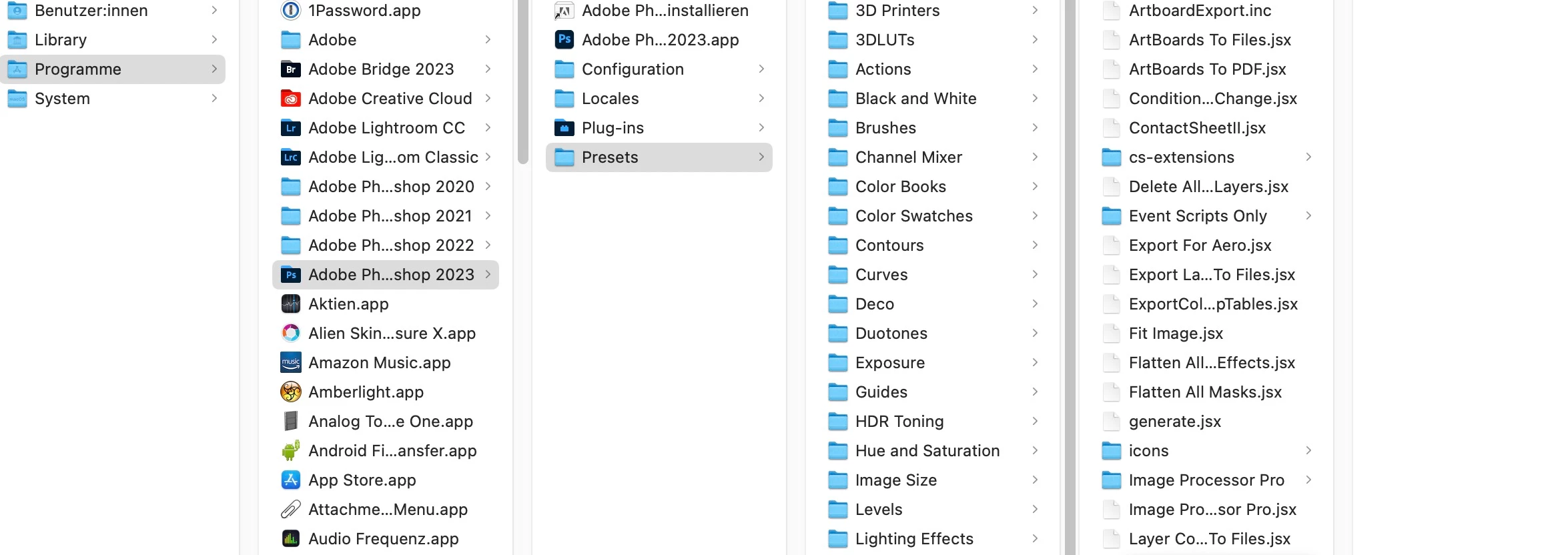The width and height of the screenshot is (1568, 555).
Task: Select the Adobe Creative Cloud icon
Action: [x=291, y=99]
